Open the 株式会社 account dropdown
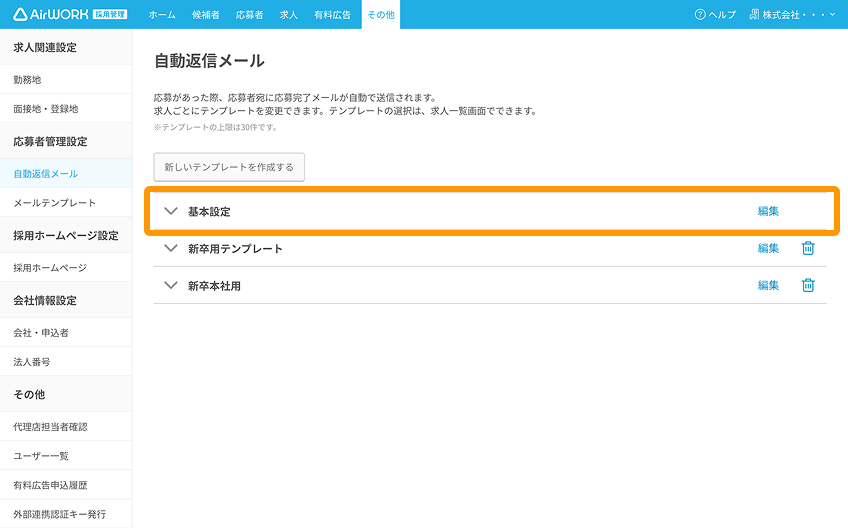This screenshot has width=848, height=528. [792, 15]
